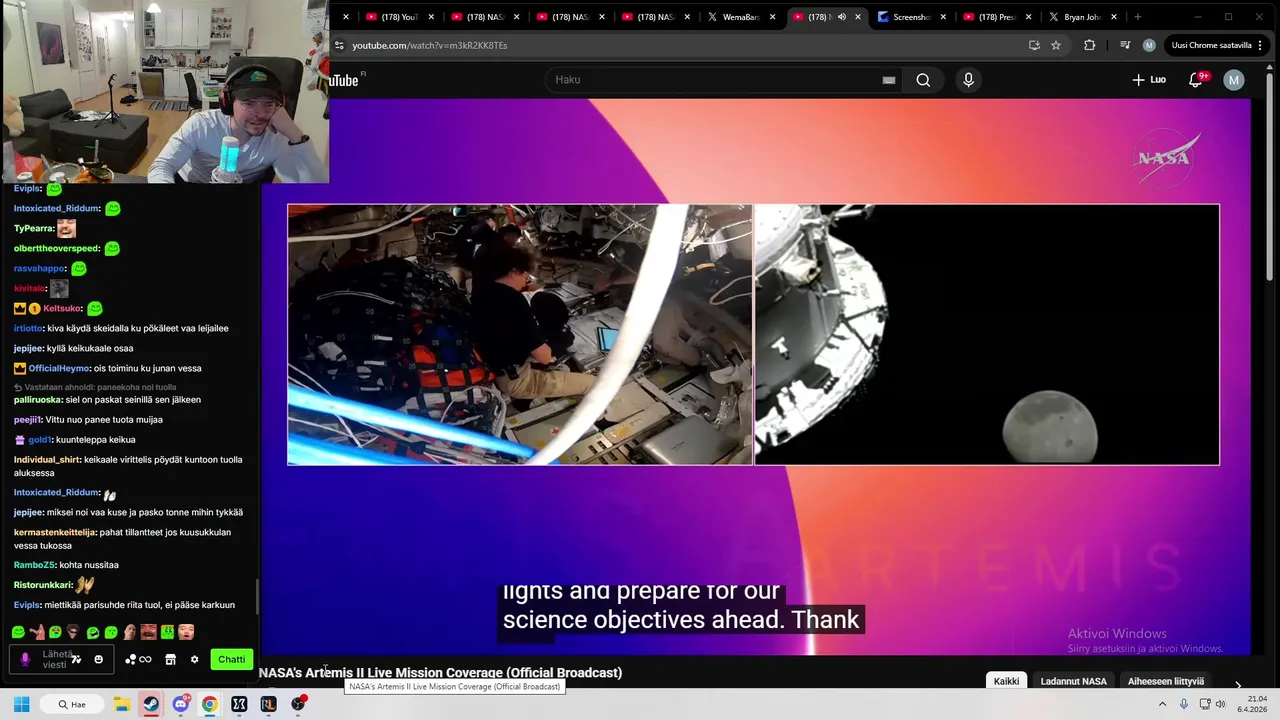Screen dimensions: 1280x720
Task: Click username kermastenkeittelija in chat
Action: pos(54,532)
